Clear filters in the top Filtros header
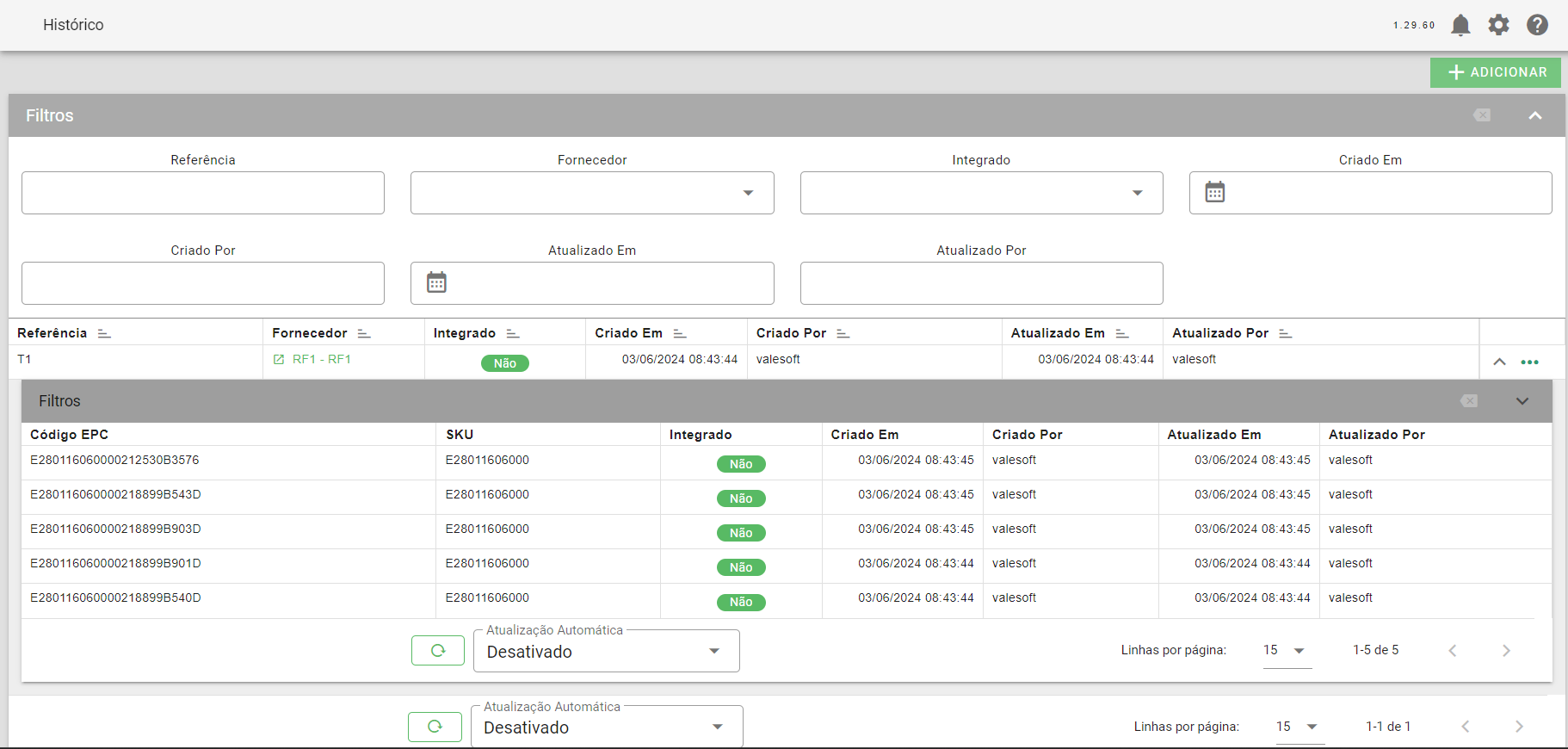Viewport: 1568px width, 749px height. (x=1482, y=115)
